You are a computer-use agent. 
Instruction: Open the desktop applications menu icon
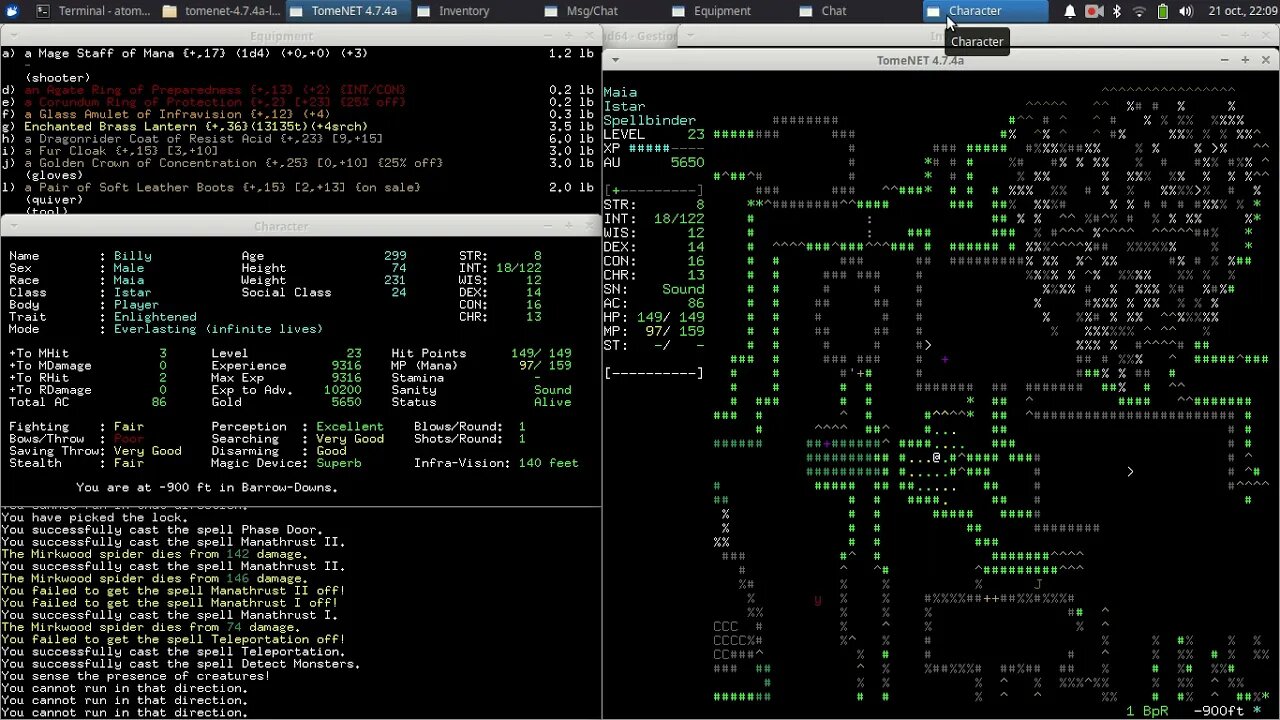(11, 11)
